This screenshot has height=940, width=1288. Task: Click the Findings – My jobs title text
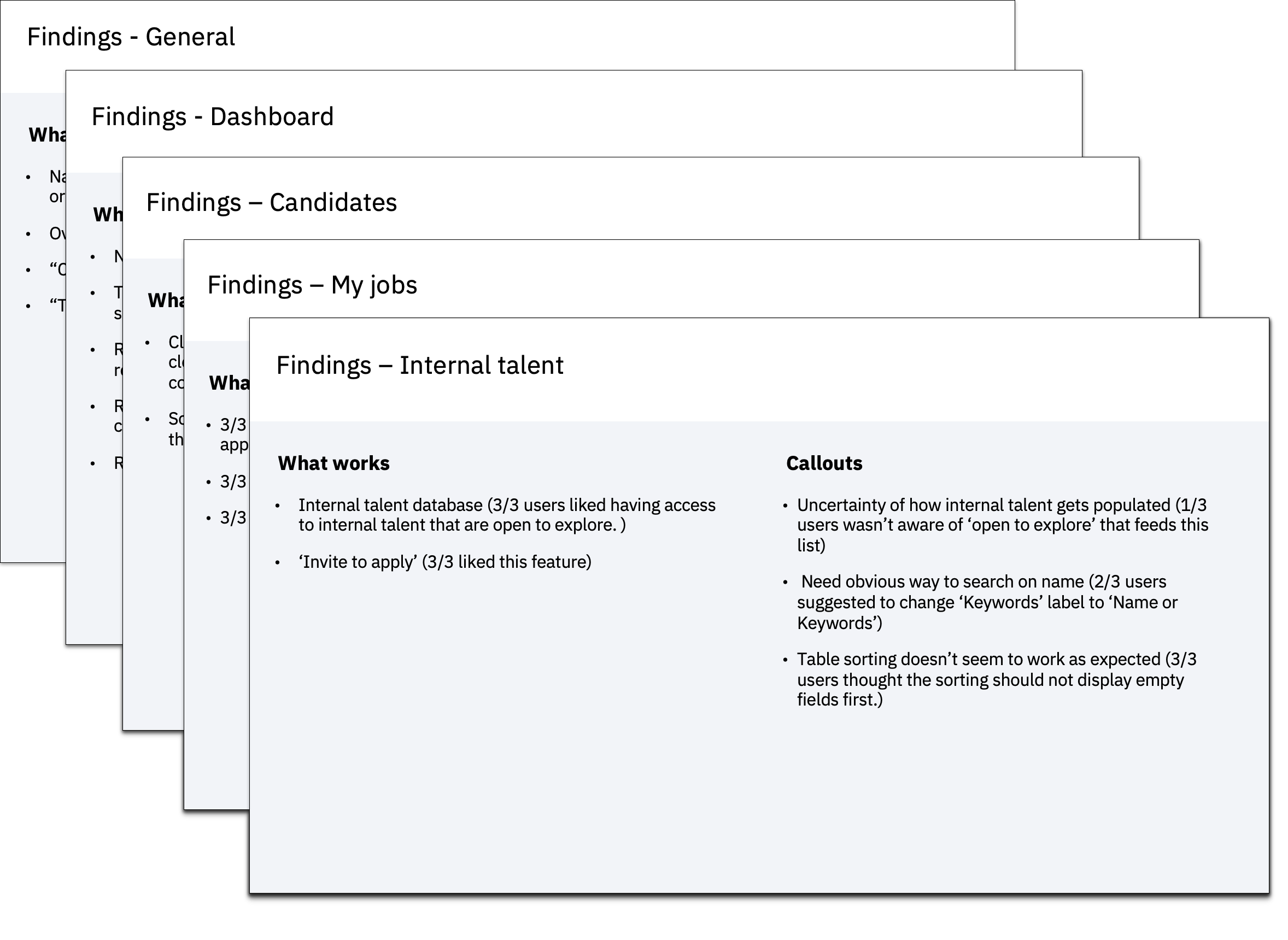pyautogui.click(x=312, y=285)
